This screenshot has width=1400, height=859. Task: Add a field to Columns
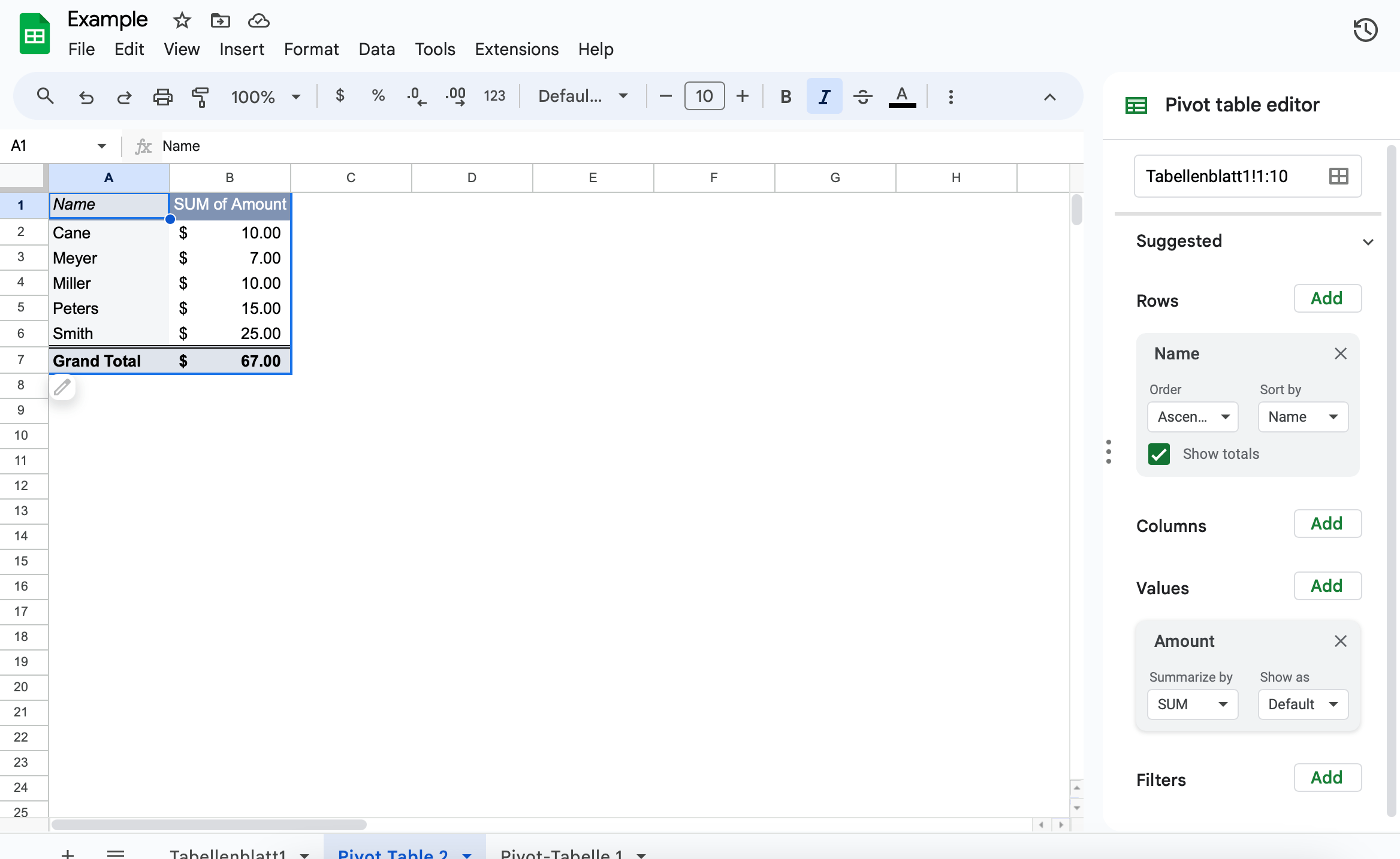coord(1327,524)
